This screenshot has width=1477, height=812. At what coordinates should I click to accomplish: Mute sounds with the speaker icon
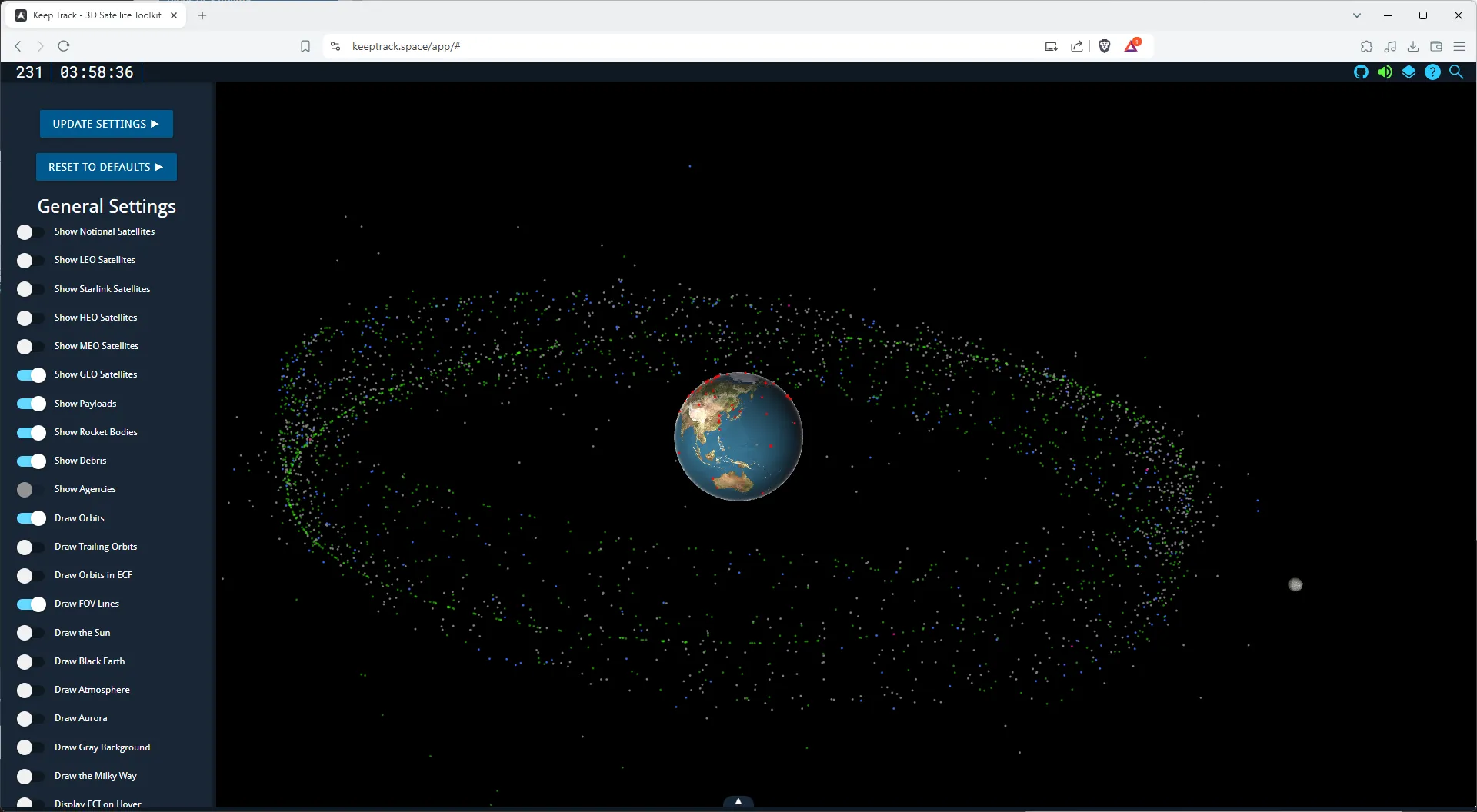(x=1385, y=72)
